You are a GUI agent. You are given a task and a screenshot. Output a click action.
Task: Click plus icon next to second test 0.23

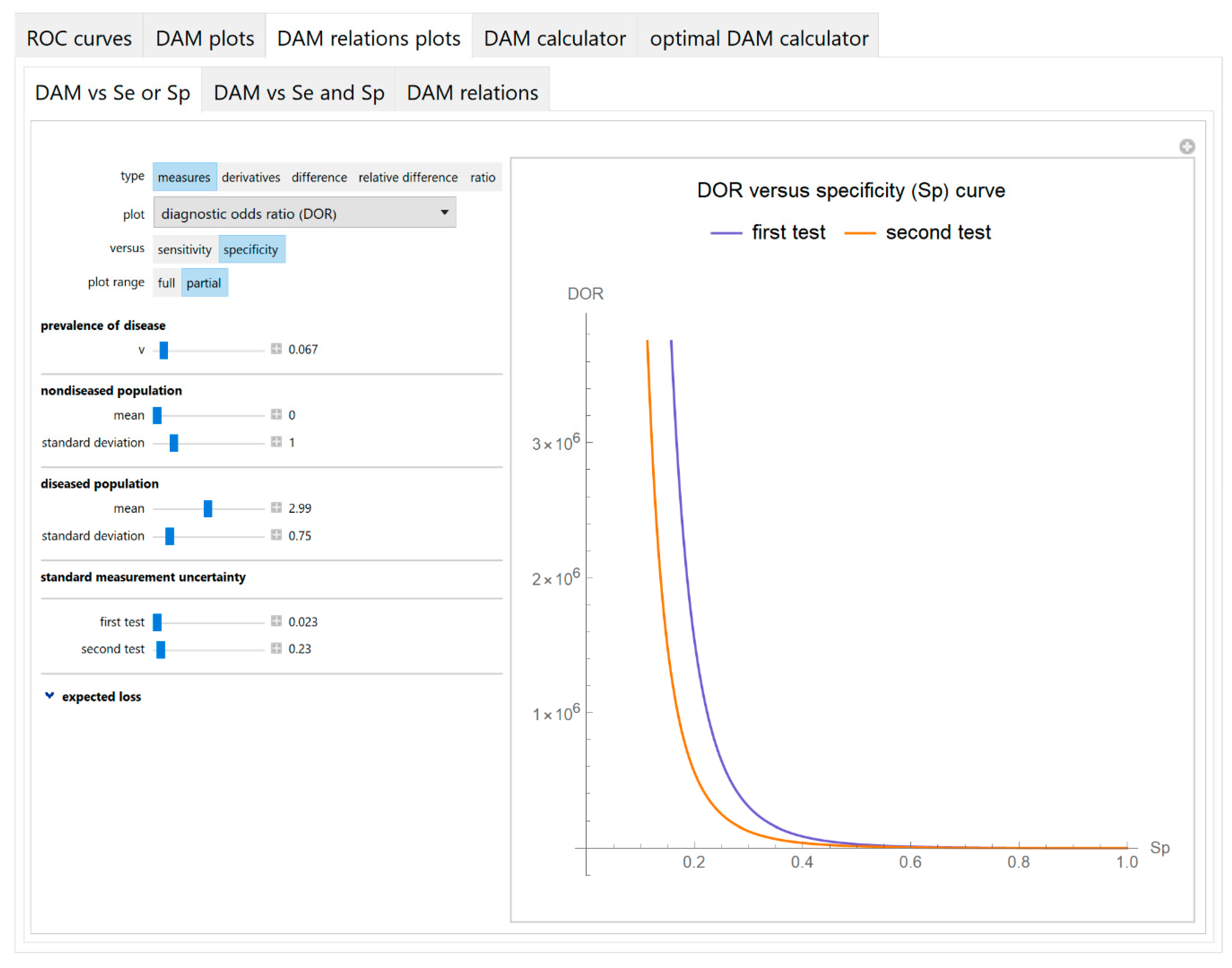[276, 648]
